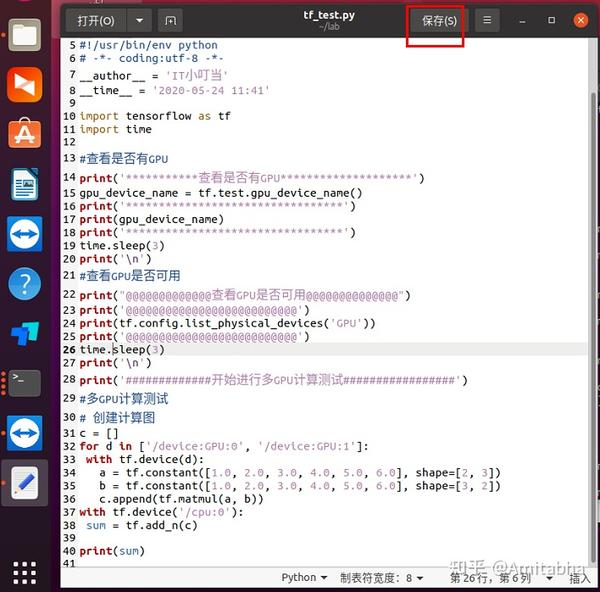The image size is (600, 592).
Task: Click line 38 sum = tf.add_n(c)
Action: [142, 525]
